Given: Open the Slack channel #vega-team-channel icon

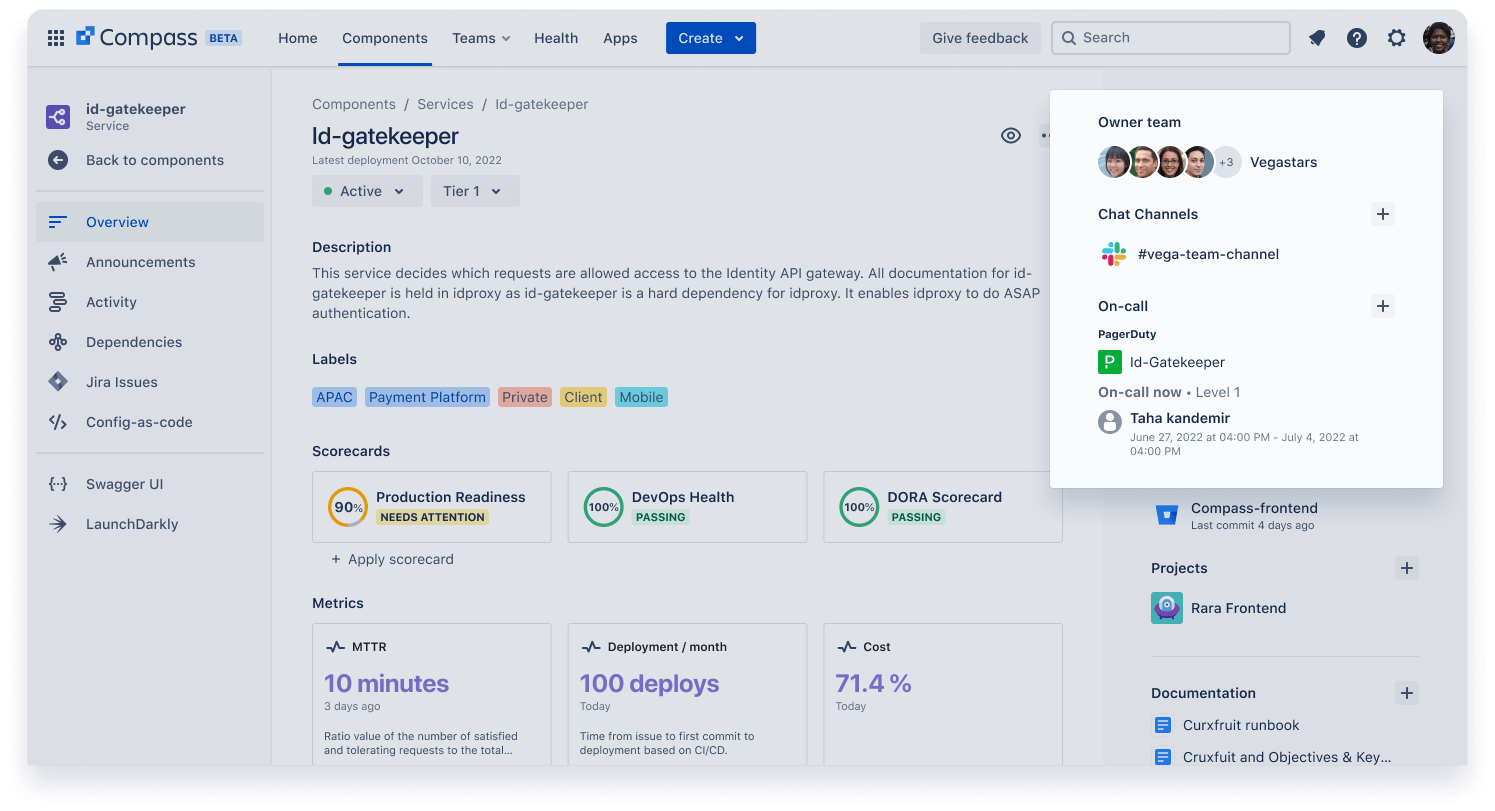Looking at the screenshot, I should 1112,254.
